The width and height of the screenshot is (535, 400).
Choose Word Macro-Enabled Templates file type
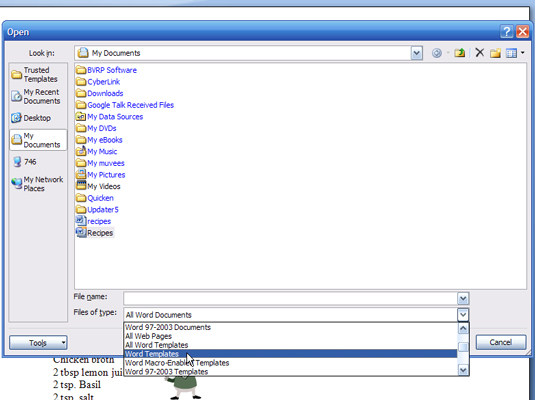[290, 363]
